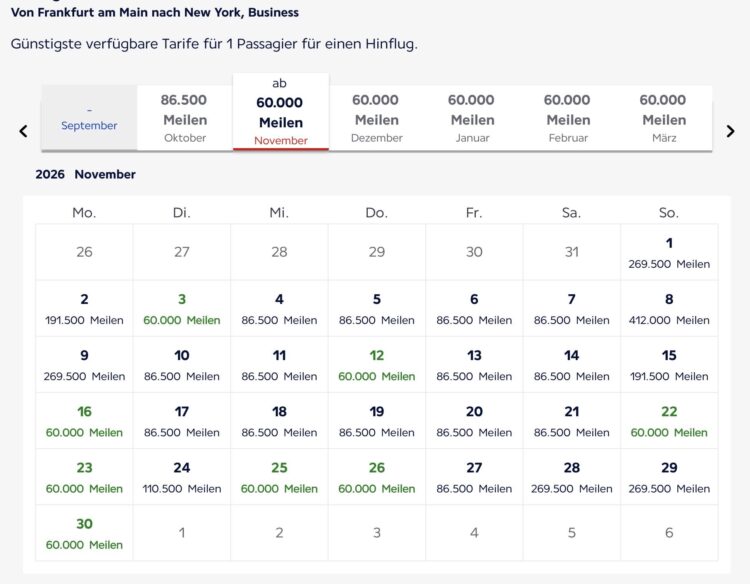Choose November 29 for 269.500 Meilen
Screen dimensions: 750x584
(669, 477)
